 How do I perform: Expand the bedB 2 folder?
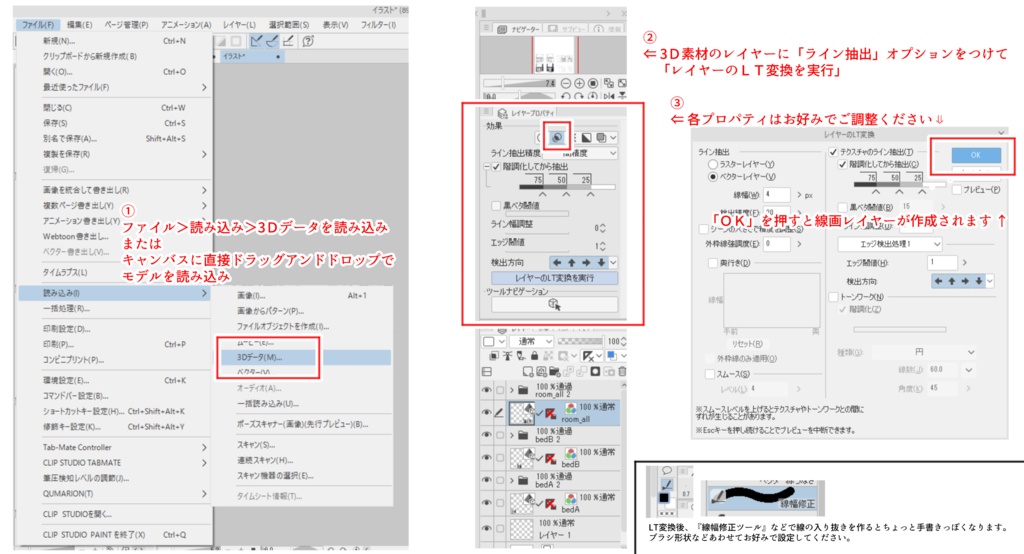512,436
